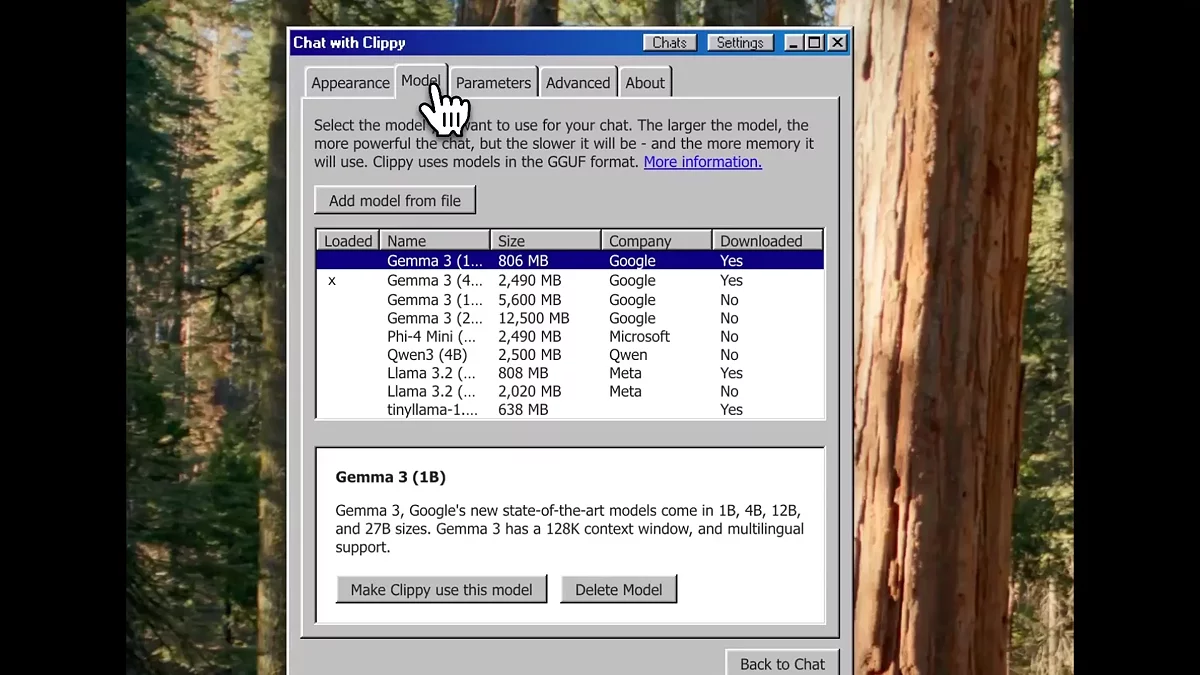Select the tinyllama-1 model row
The height and width of the screenshot is (675, 1200).
click(570, 409)
